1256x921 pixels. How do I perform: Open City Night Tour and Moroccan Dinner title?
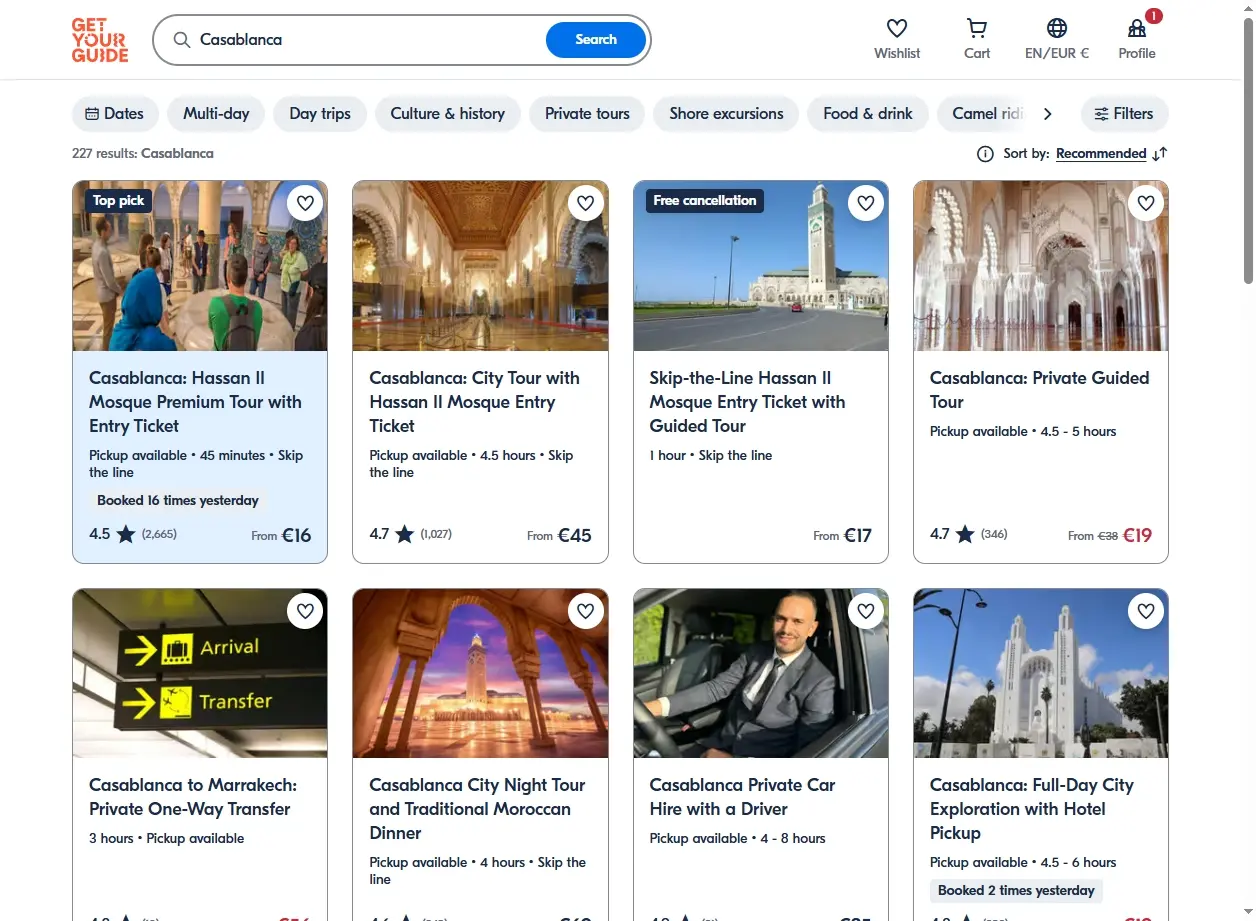tap(477, 809)
